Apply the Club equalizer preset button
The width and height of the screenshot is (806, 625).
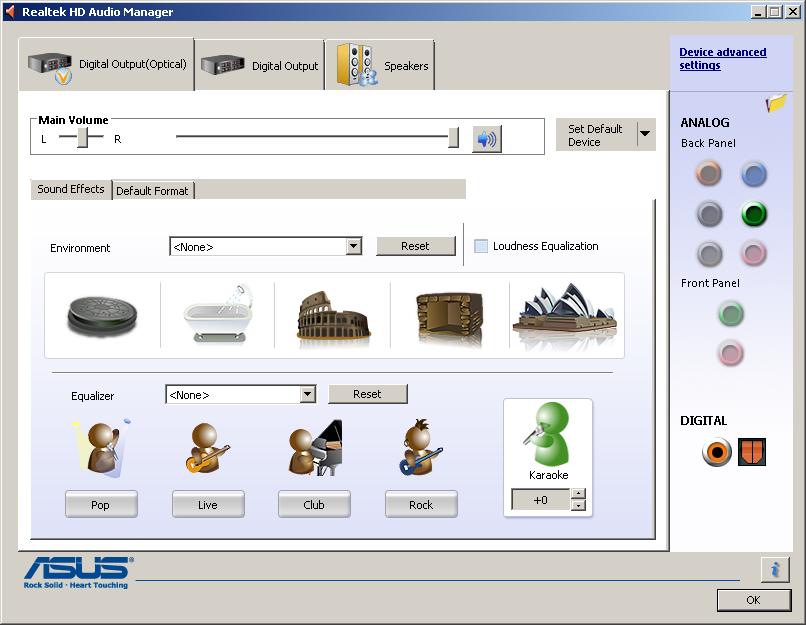(314, 504)
